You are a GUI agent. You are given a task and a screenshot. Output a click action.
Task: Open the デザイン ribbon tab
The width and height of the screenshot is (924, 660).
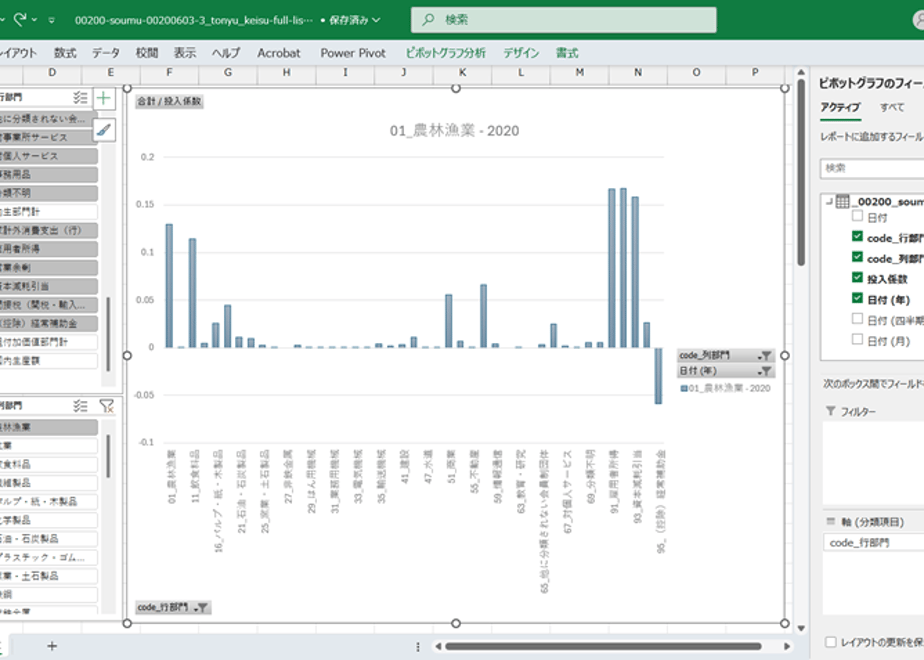521,53
